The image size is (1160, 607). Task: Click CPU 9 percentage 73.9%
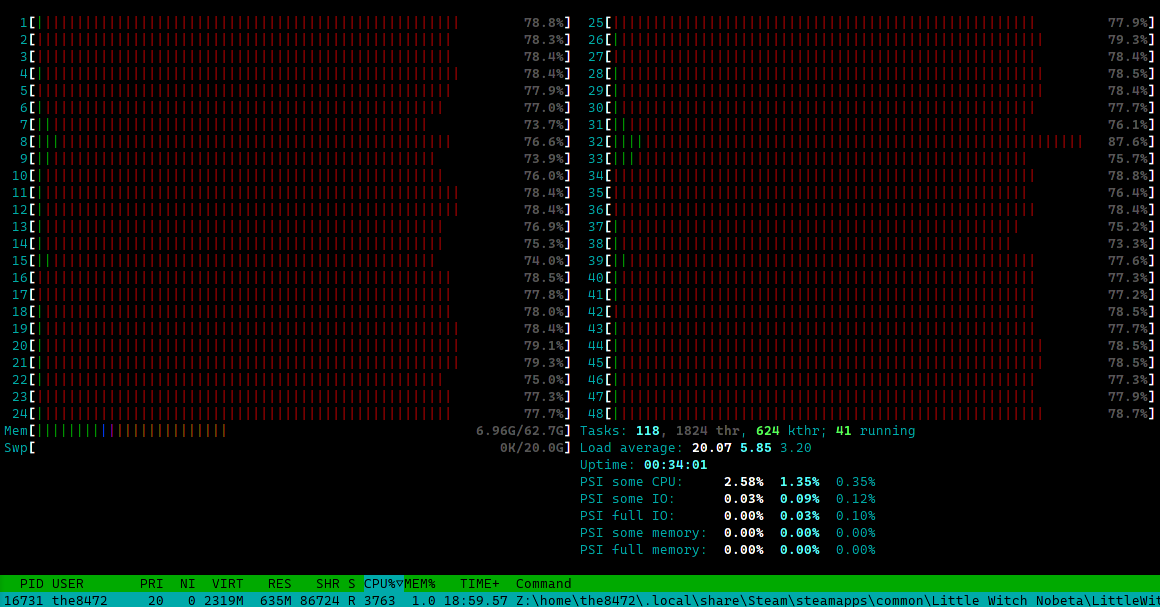(x=544, y=159)
